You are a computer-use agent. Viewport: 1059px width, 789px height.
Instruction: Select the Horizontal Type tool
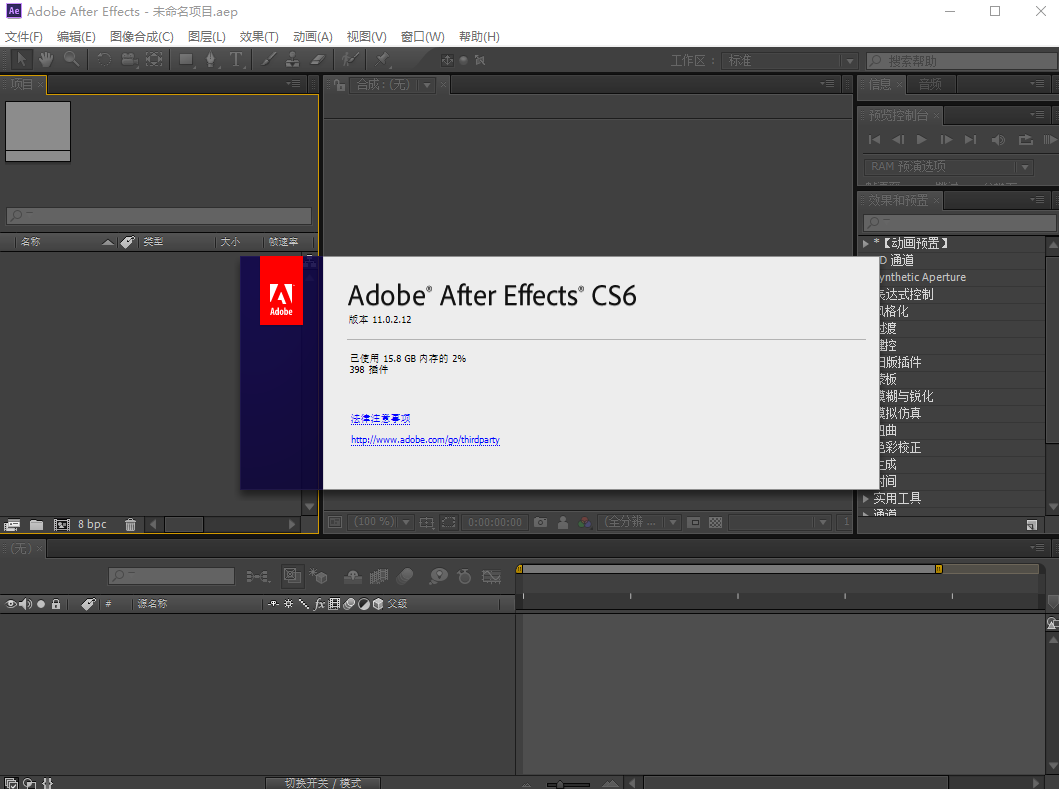[235, 59]
